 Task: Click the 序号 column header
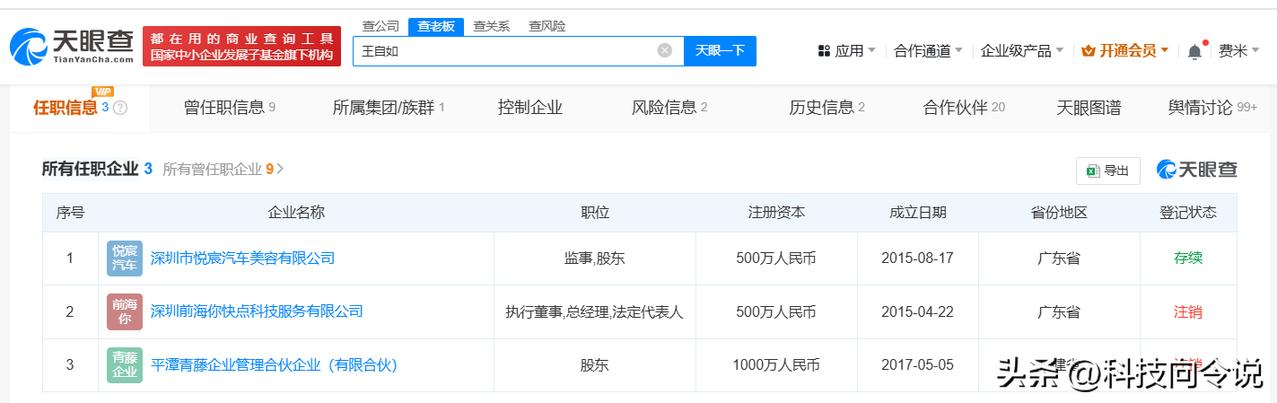[70, 213]
